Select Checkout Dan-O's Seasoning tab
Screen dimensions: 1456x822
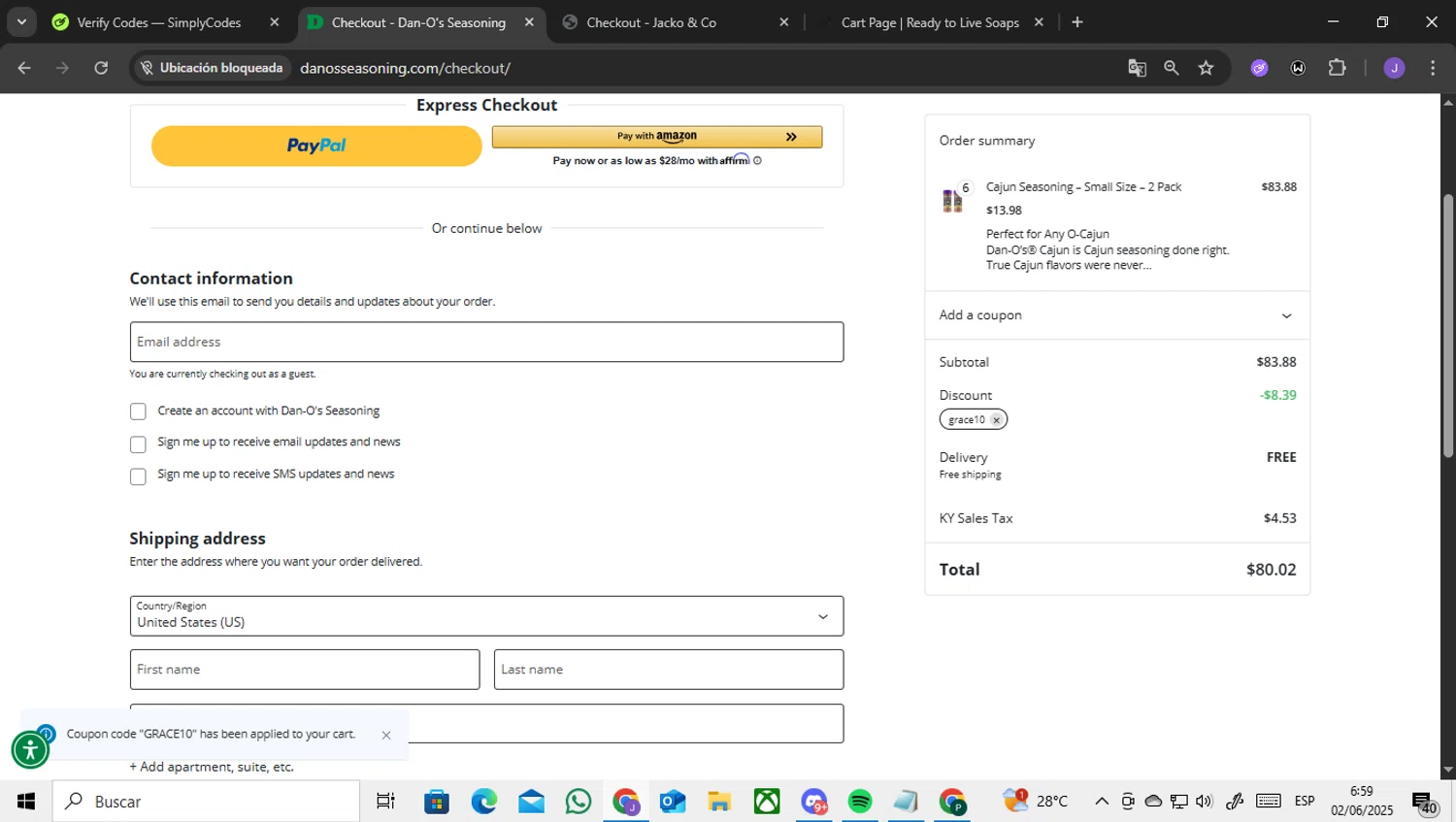coord(418,22)
